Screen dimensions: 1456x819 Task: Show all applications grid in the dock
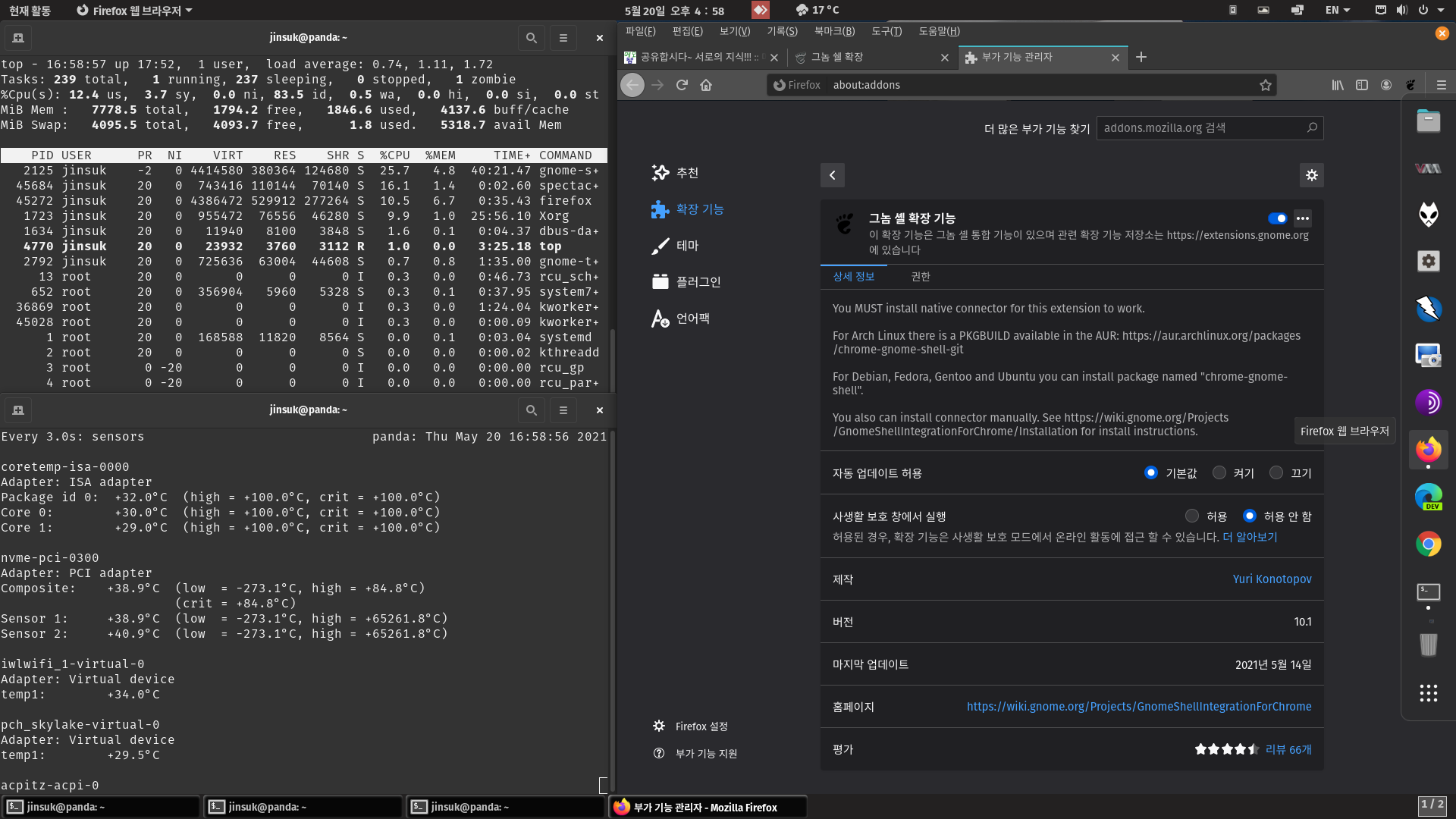click(x=1429, y=693)
